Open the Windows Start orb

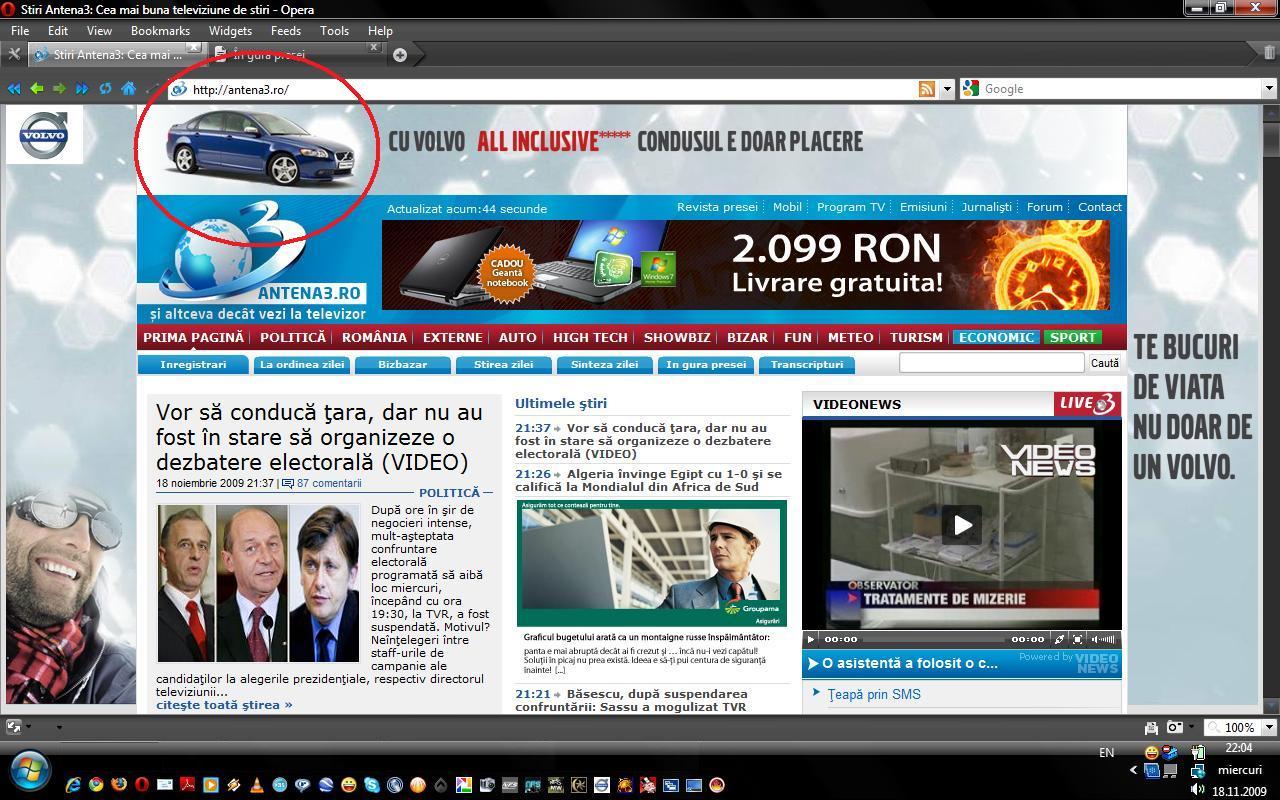tap(28, 771)
